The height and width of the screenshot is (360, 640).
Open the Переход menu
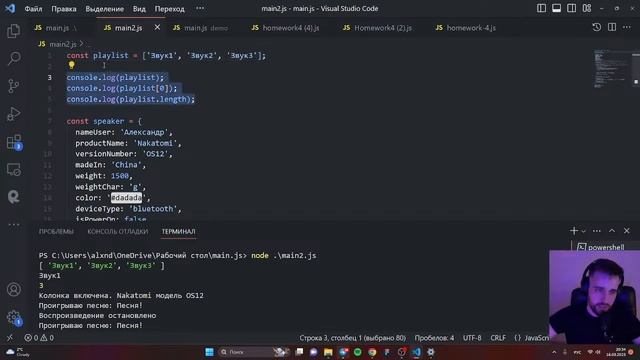(x=169, y=9)
